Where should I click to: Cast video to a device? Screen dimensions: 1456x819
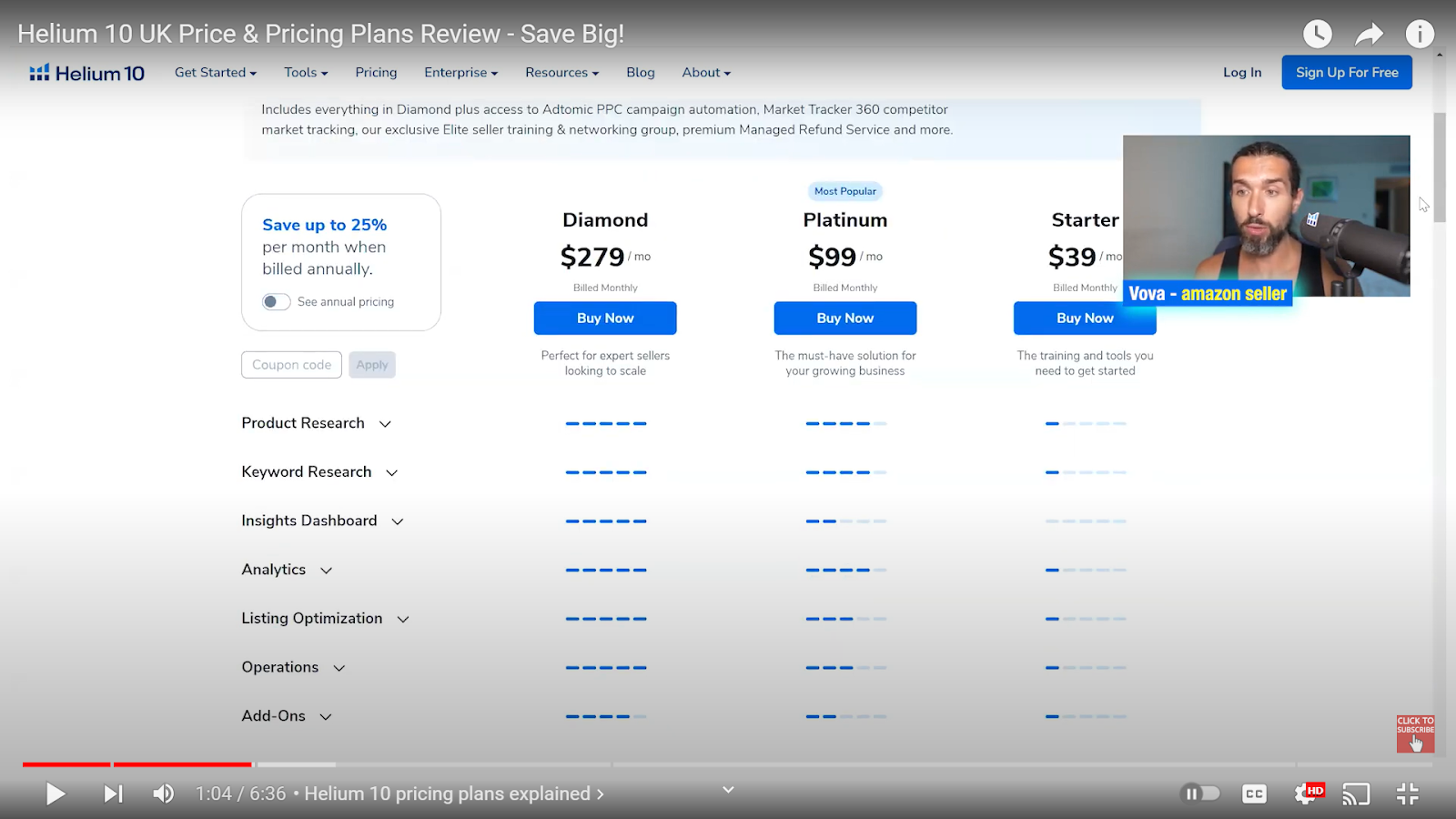[1356, 794]
